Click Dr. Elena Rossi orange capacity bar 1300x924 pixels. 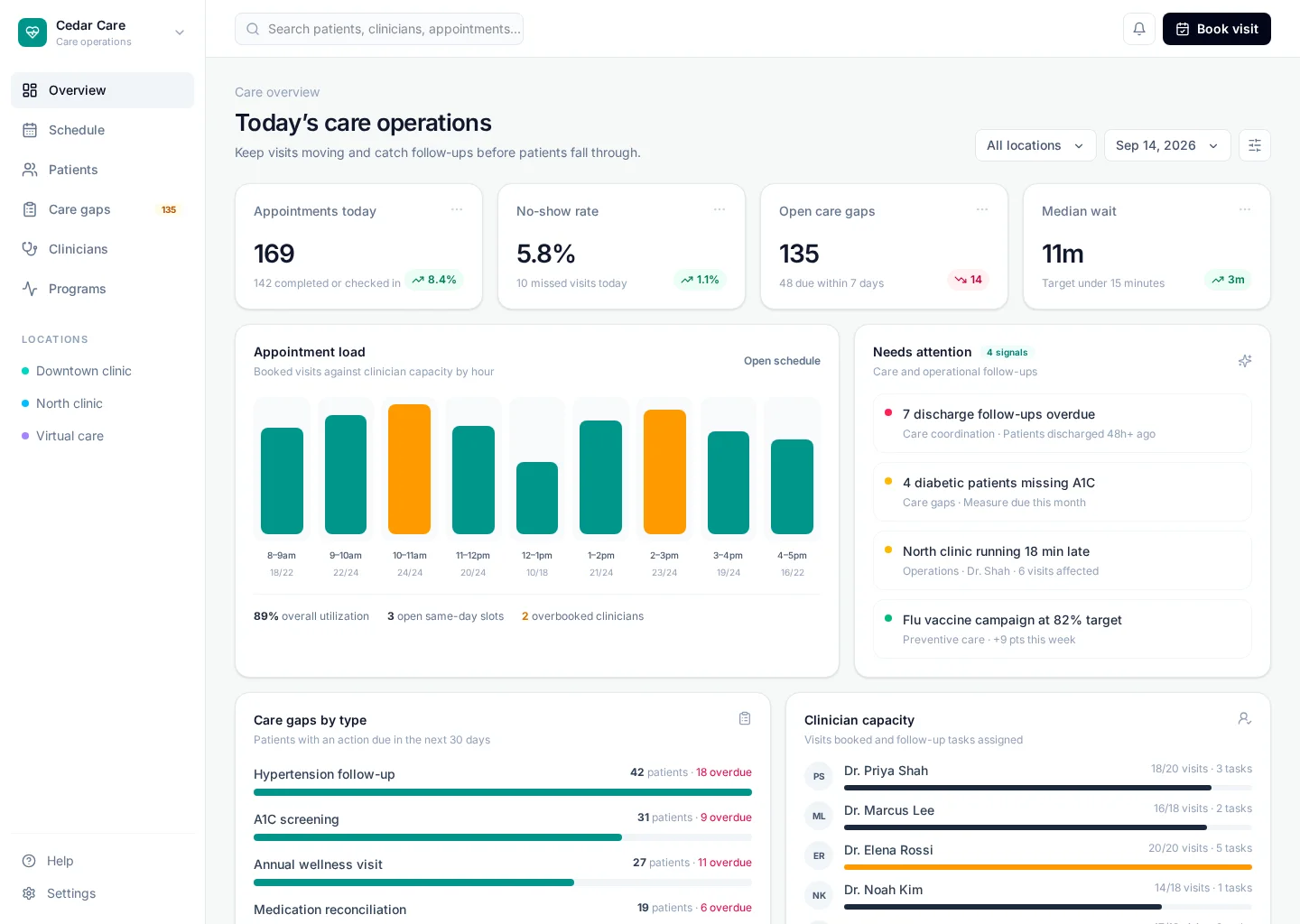tap(1048, 867)
